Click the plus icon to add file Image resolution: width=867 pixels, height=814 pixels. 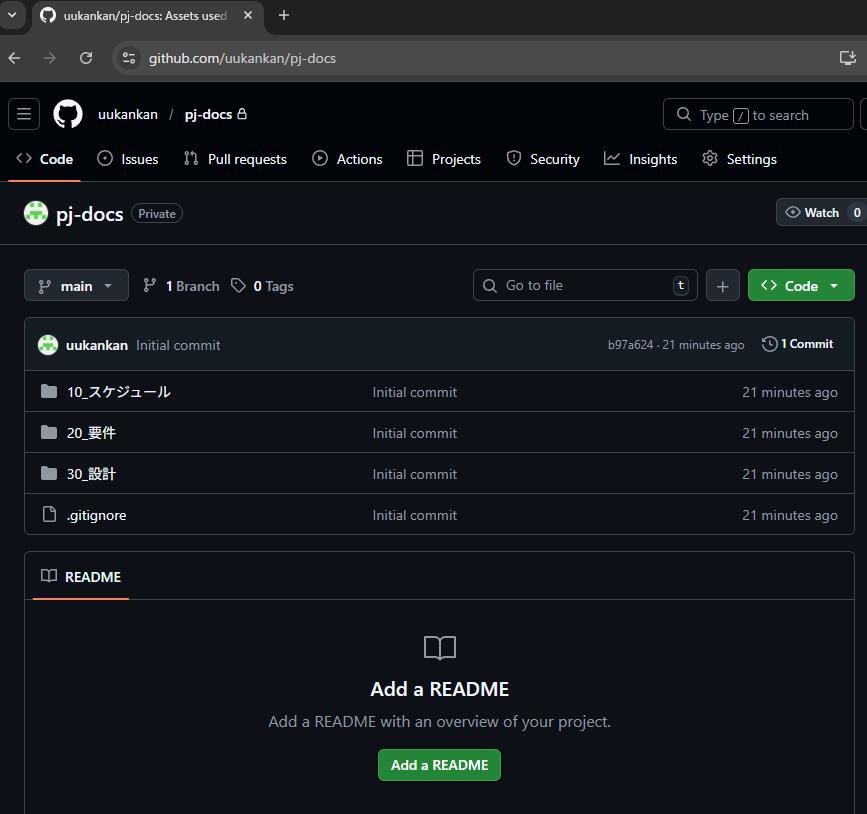click(x=722, y=286)
